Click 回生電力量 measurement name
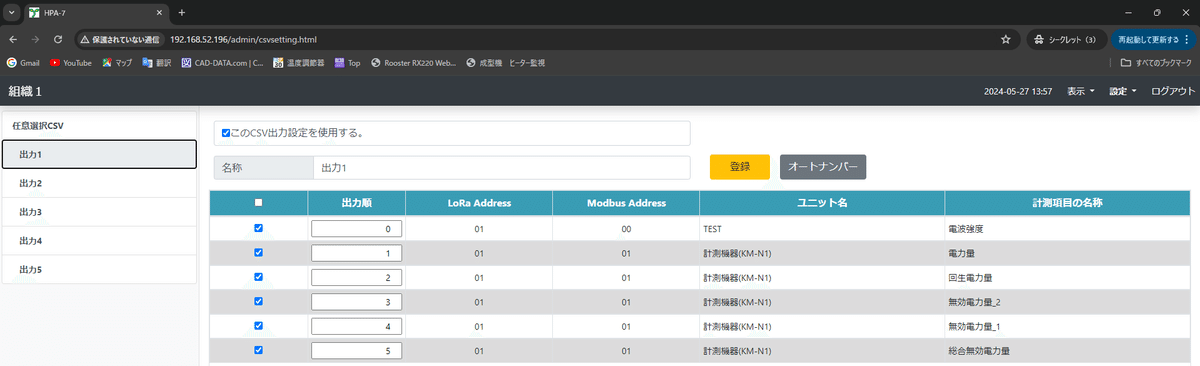The image size is (1200, 366). pos(970,277)
